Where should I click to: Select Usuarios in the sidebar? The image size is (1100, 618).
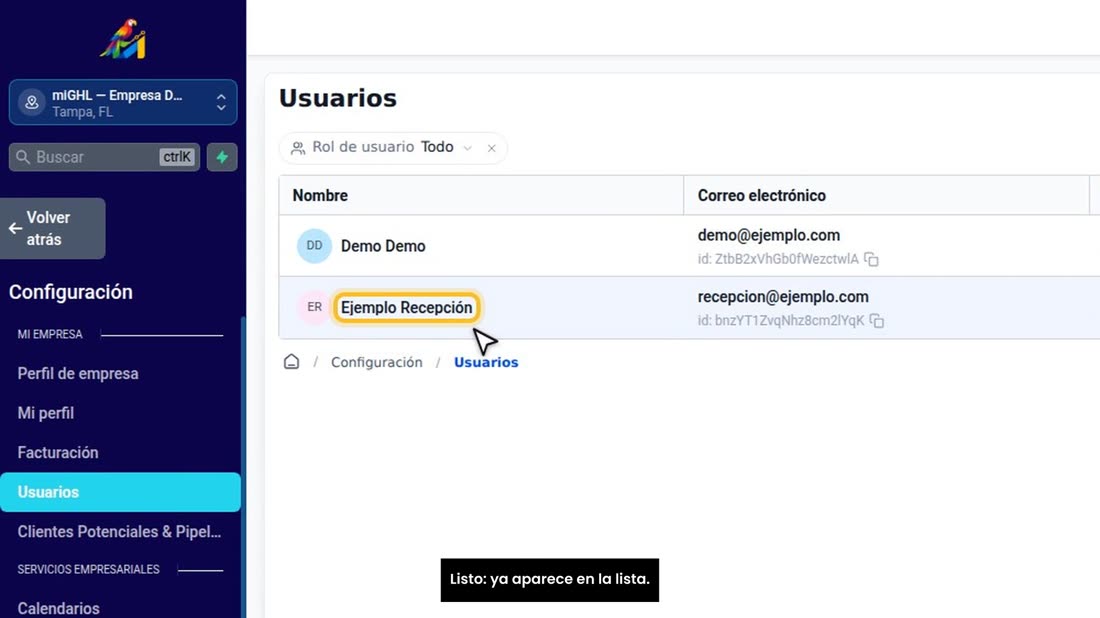pos(120,492)
